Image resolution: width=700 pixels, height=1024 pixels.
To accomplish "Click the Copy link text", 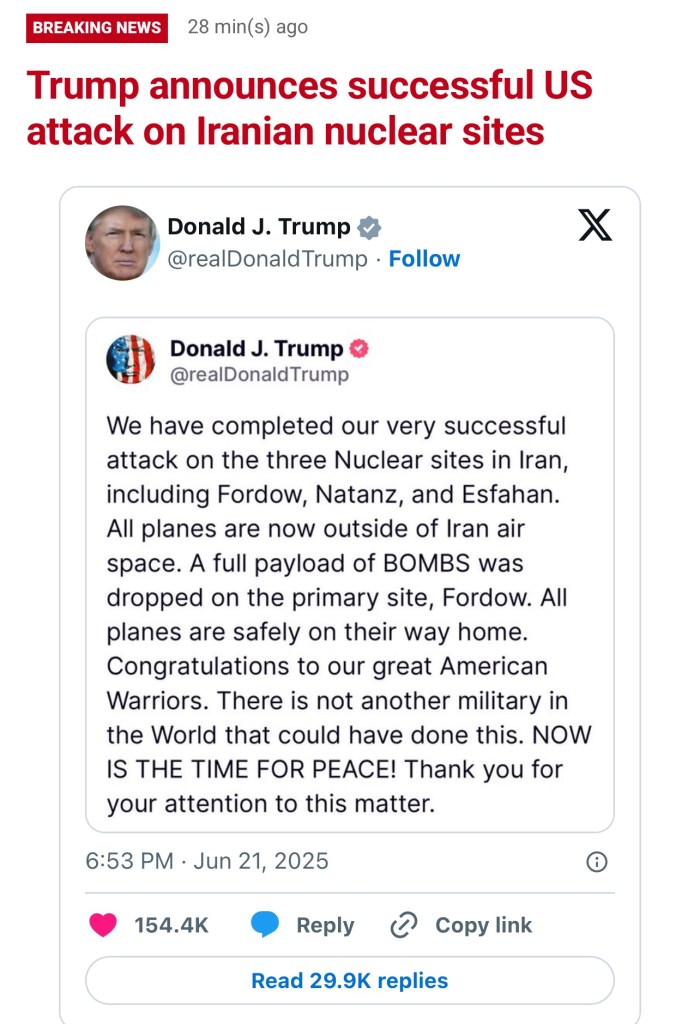I will pos(483,925).
